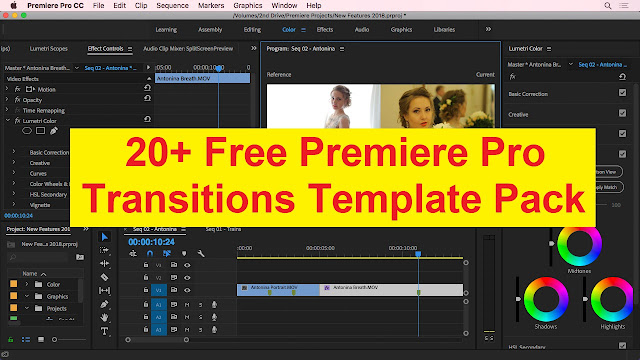The height and width of the screenshot is (360, 640).
Task: Expand Motion effect properties
Action: (7, 89)
